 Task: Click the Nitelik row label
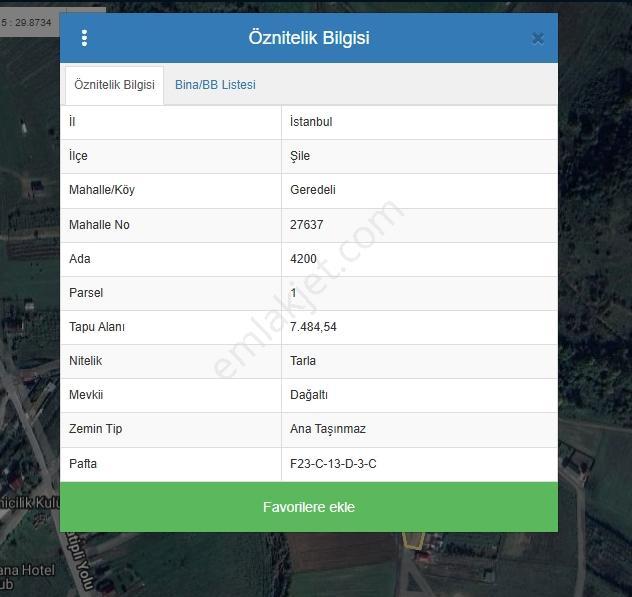(x=85, y=360)
